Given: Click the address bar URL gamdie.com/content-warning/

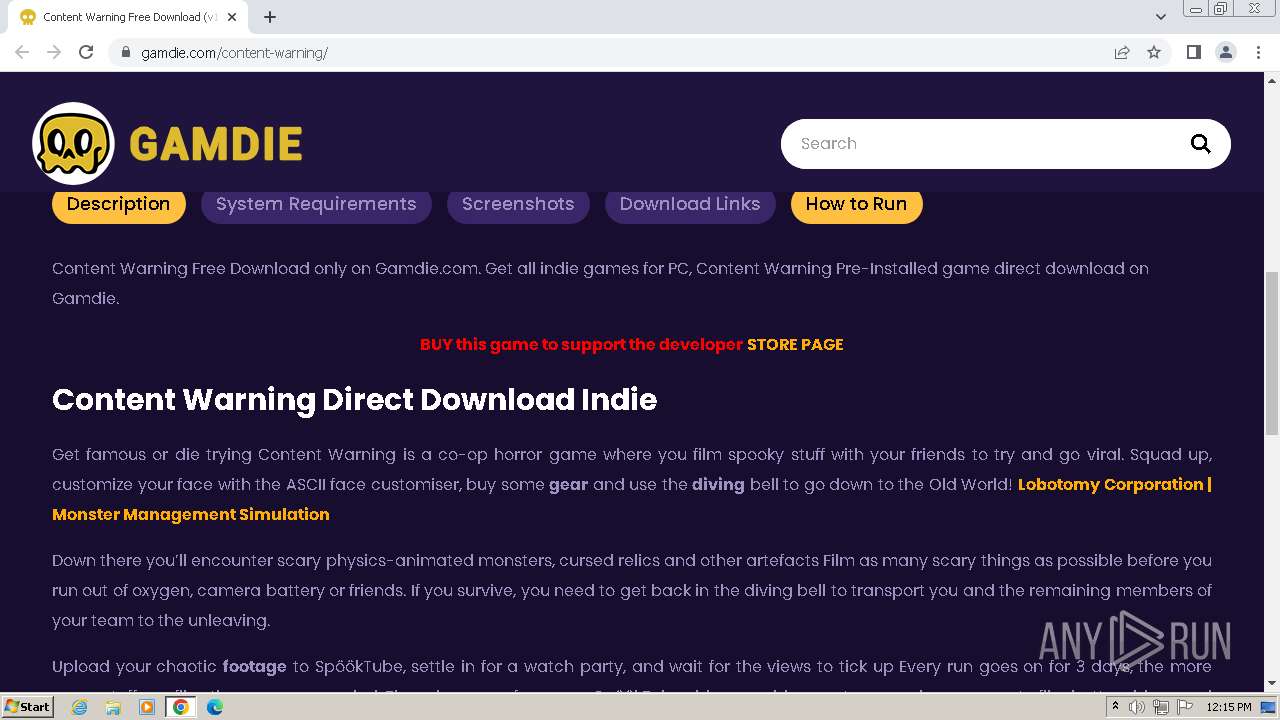Looking at the screenshot, I should pos(235,52).
